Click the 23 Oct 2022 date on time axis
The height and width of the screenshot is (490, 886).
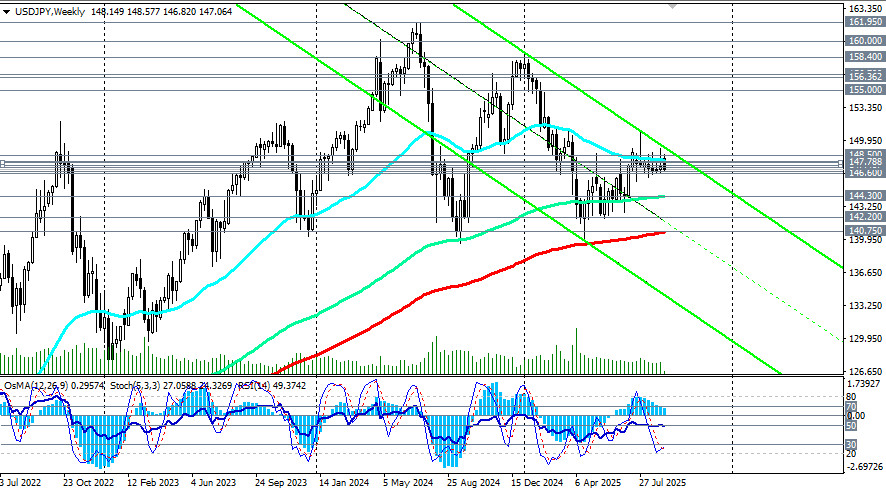(x=88, y=481)
